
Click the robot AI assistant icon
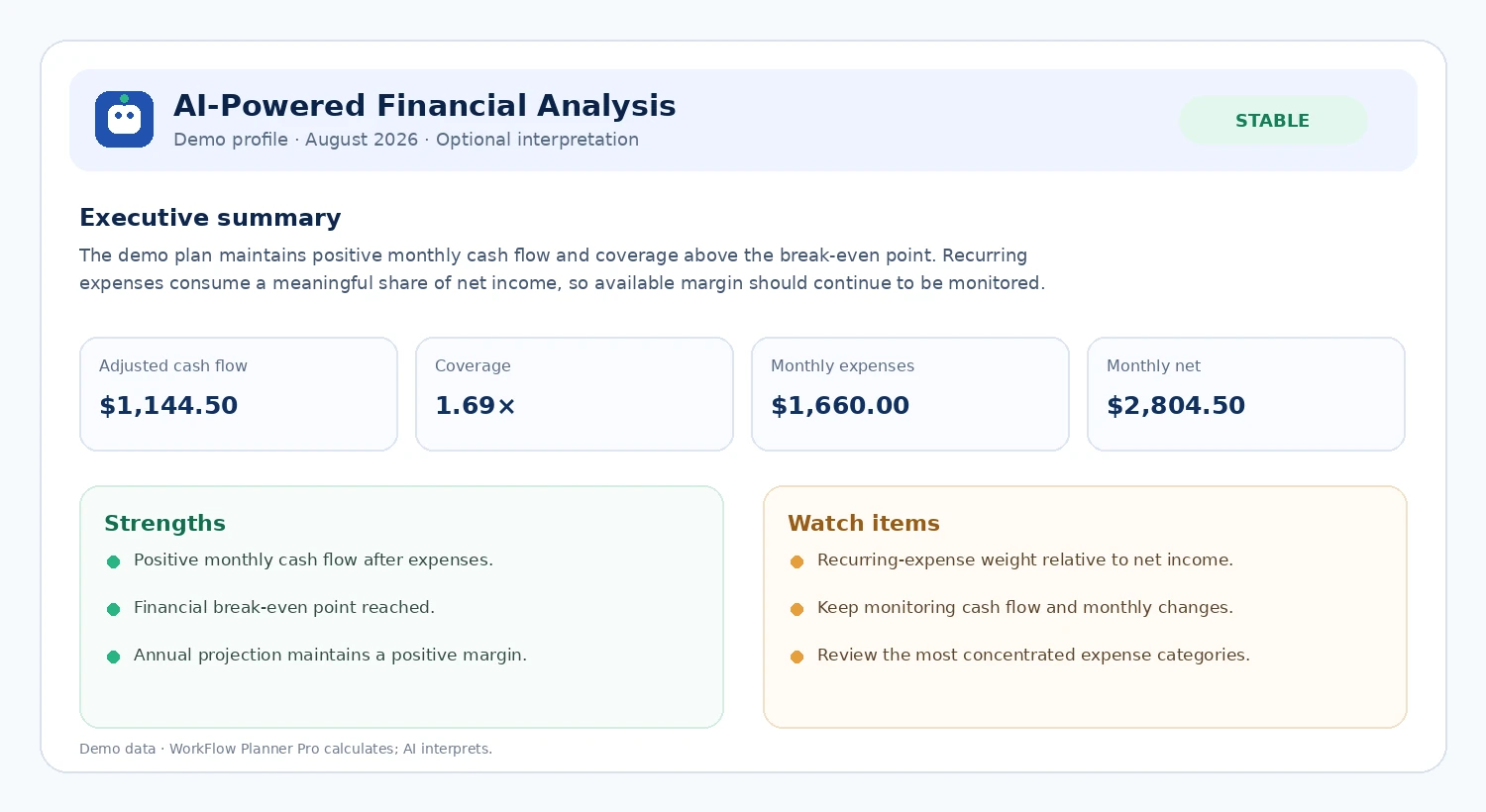(x=124, y=119)
